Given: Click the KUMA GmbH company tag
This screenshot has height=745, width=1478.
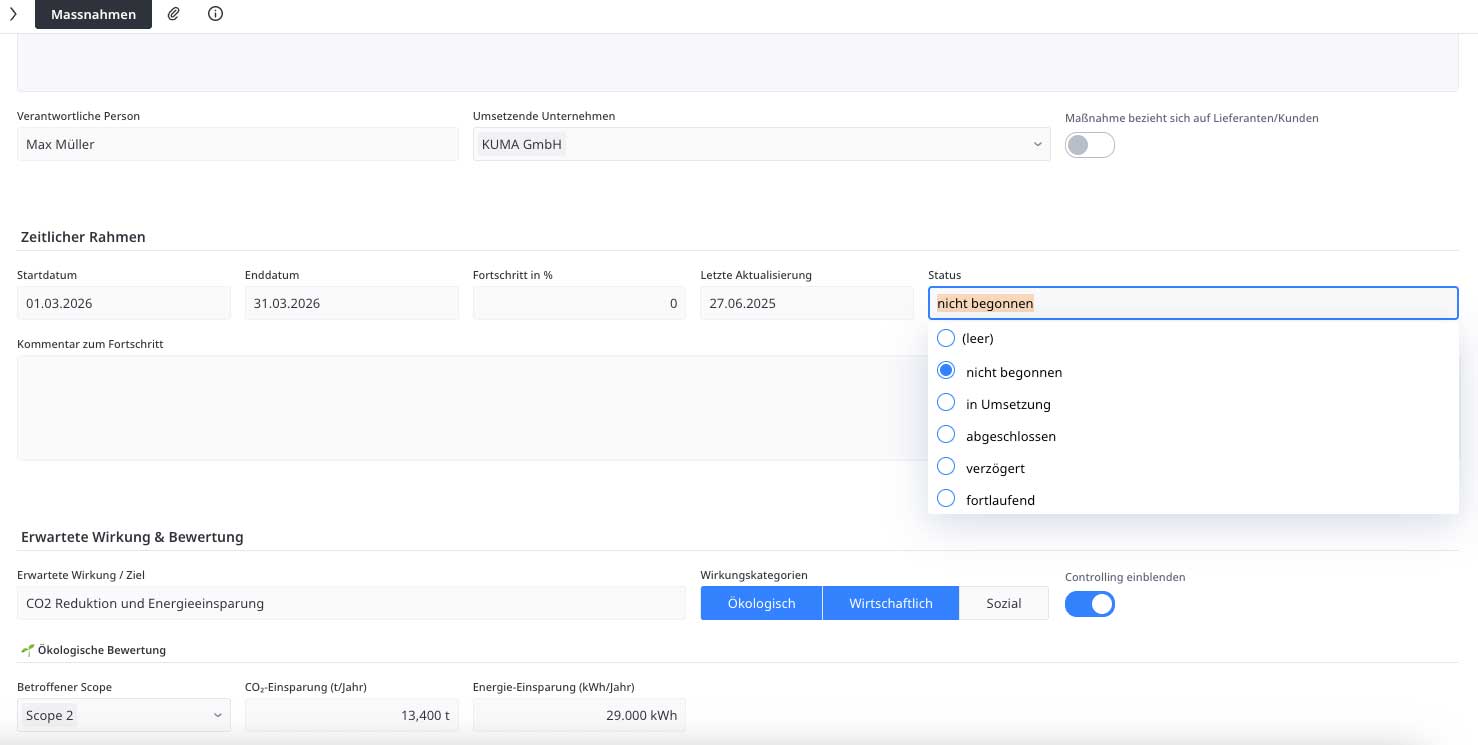Looking at the screenshot, I should pos(522,144).
